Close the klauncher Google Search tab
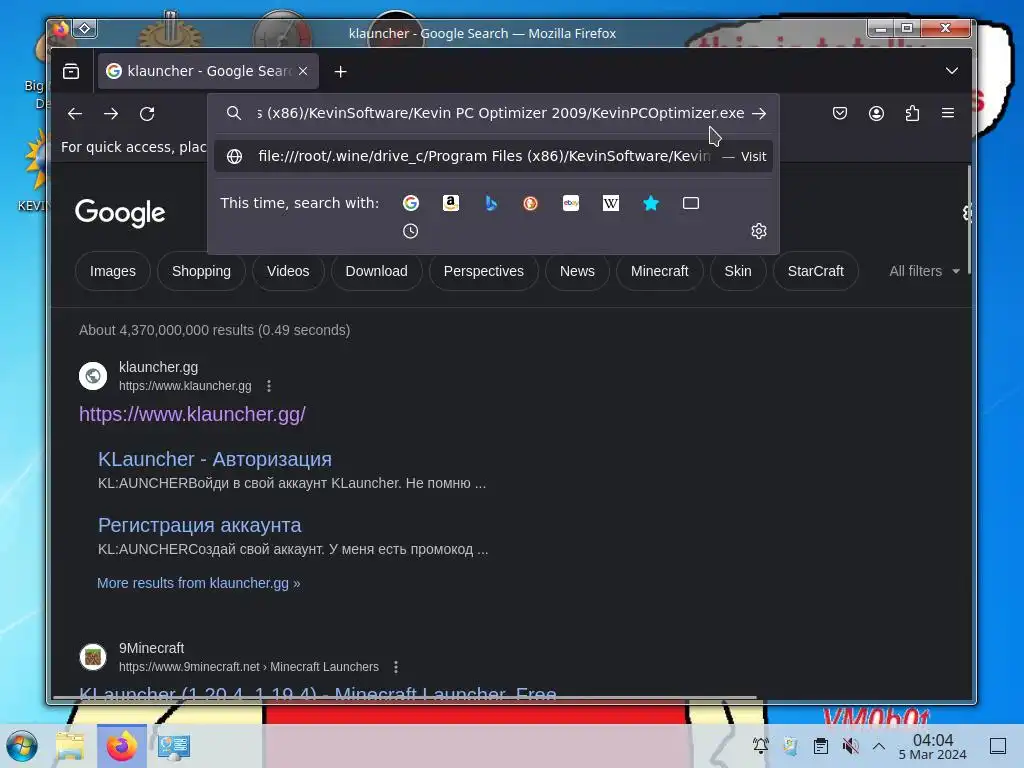 303,71
